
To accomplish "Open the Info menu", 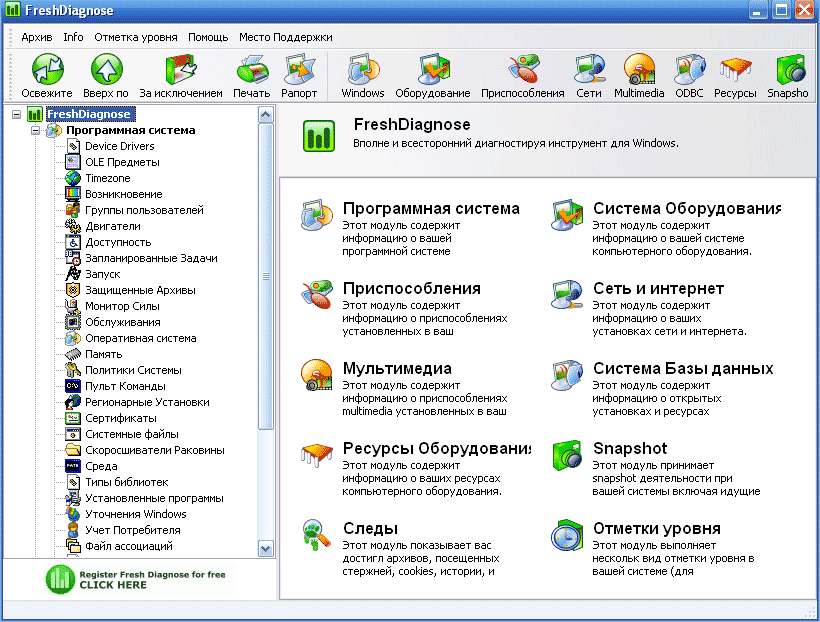I will point(73,37).
